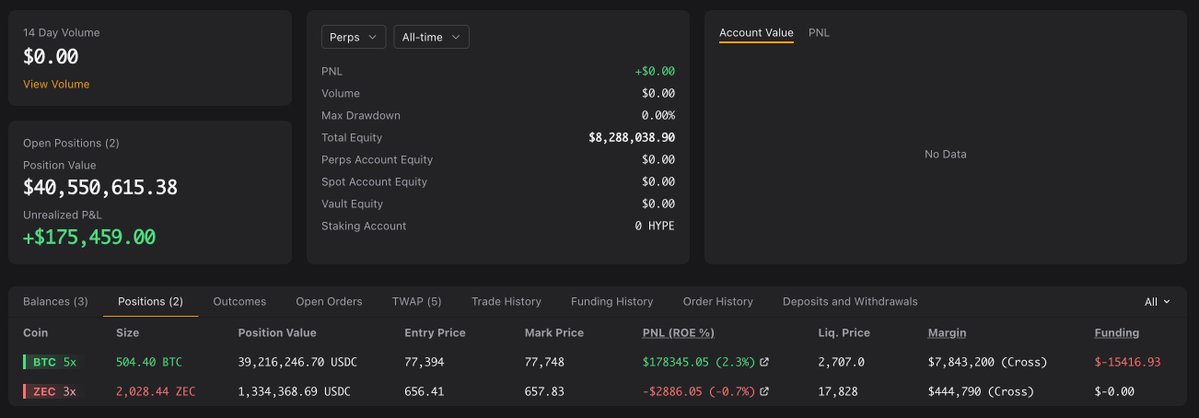1199x418 pixels.
Task: Switch to the Account Value chart tab
Action: click(x=756, y=33)
